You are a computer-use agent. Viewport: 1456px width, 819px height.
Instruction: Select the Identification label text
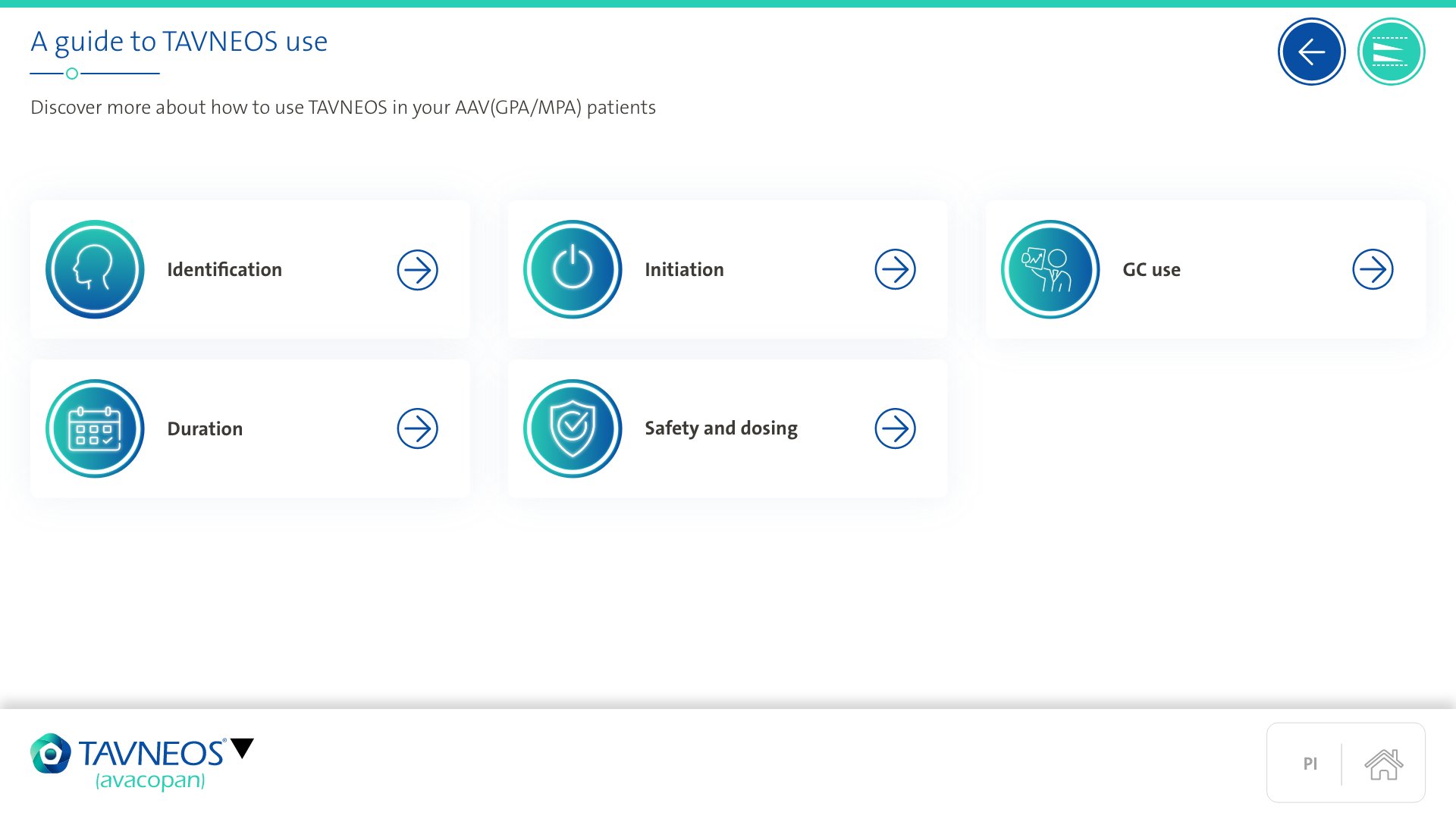click(224, 269)
